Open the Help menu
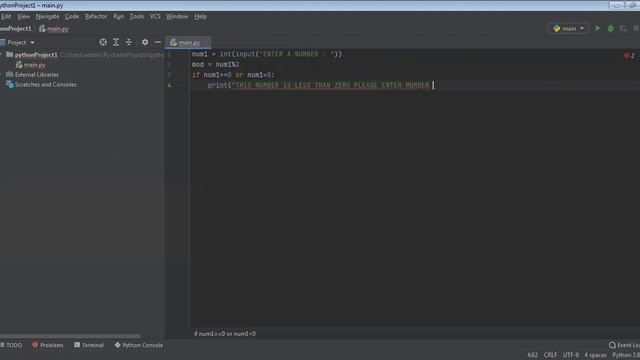Image resolution: width=640 pixels, height=360 pixels. pyautogui.click(x=200, y=16)
